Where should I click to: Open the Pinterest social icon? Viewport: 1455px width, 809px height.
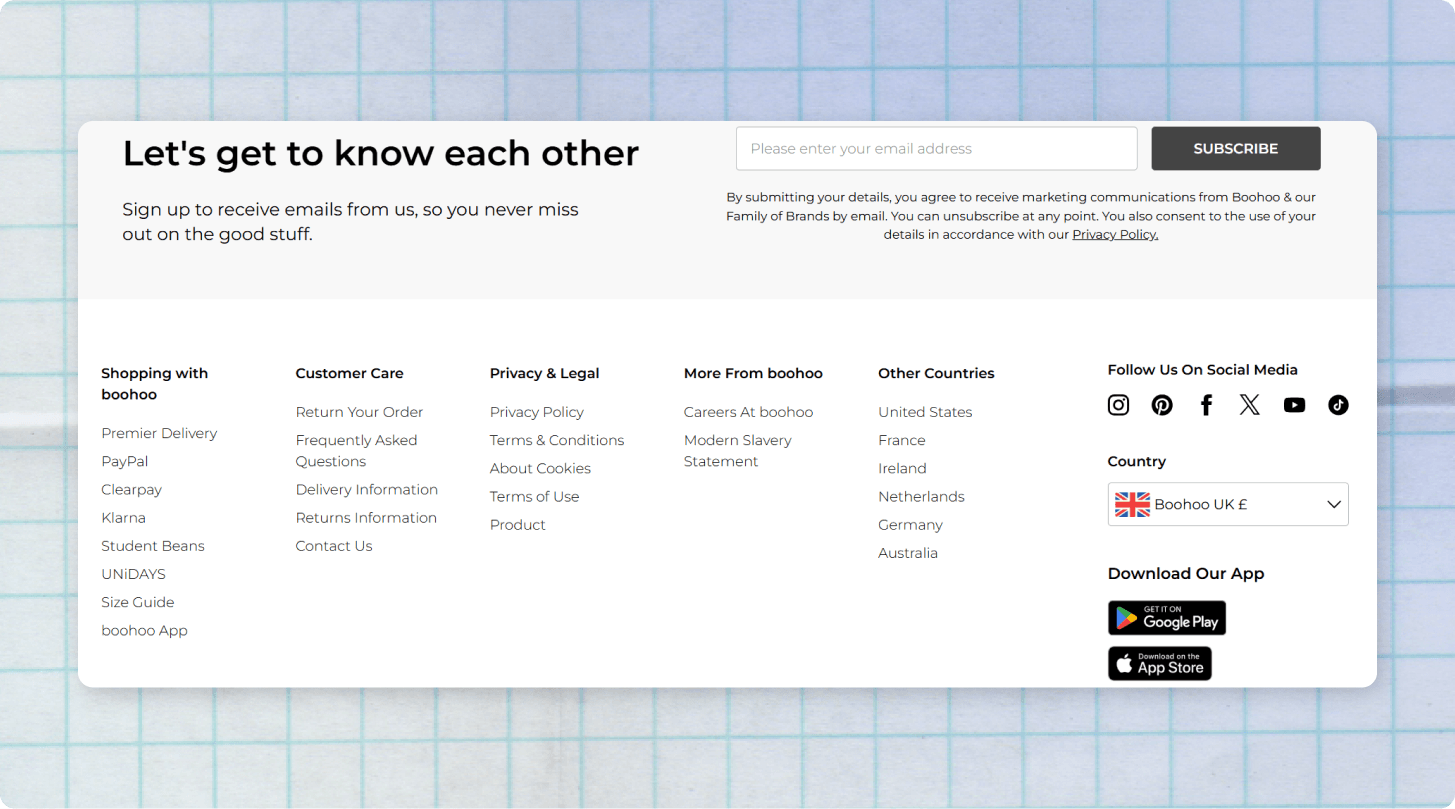1162,405
